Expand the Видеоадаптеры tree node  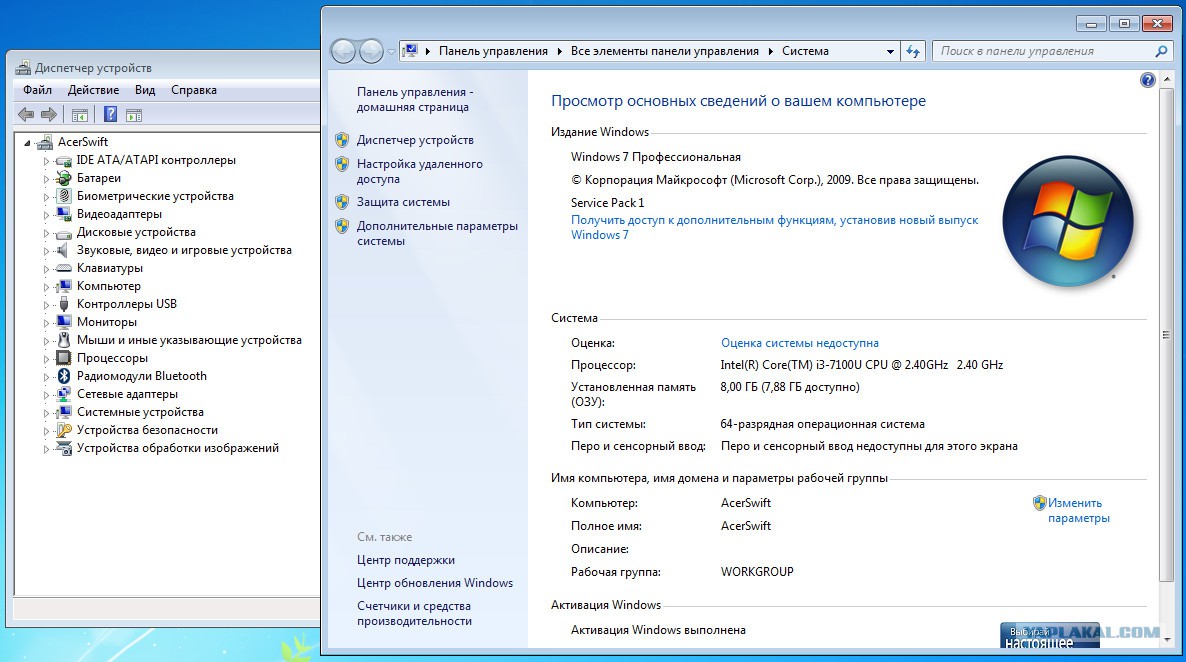pos(46,215)
